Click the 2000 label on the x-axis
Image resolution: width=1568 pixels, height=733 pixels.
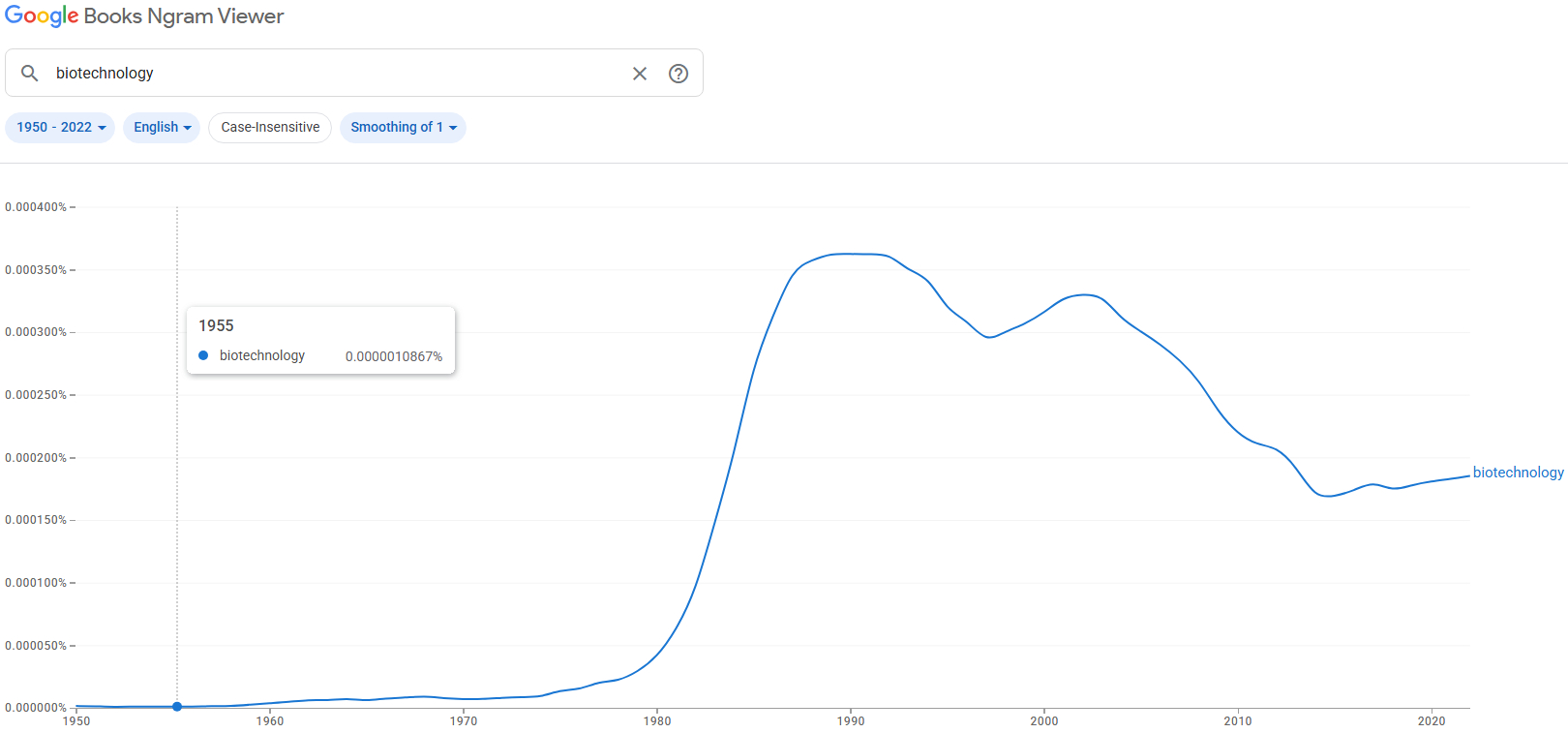pos(1044,721)
